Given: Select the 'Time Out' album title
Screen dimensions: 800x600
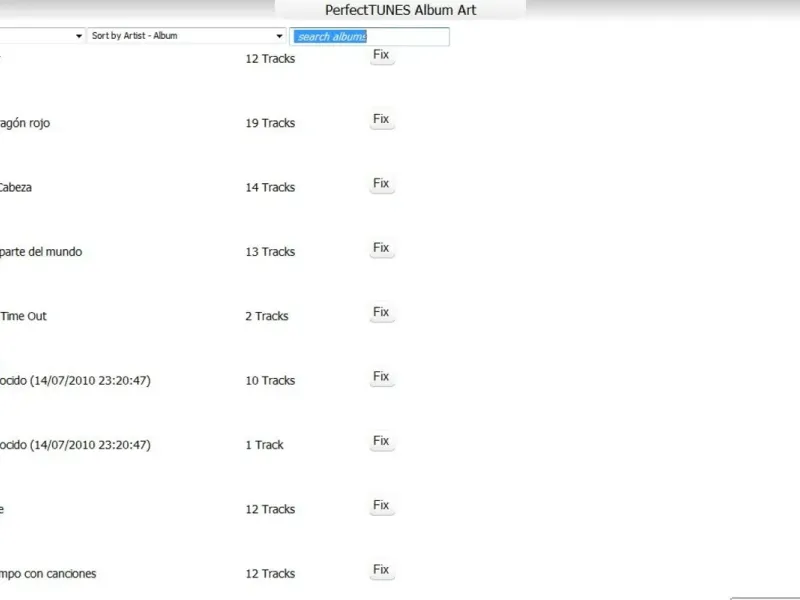Looking at the screenshot, I should [x=23, y=316].
